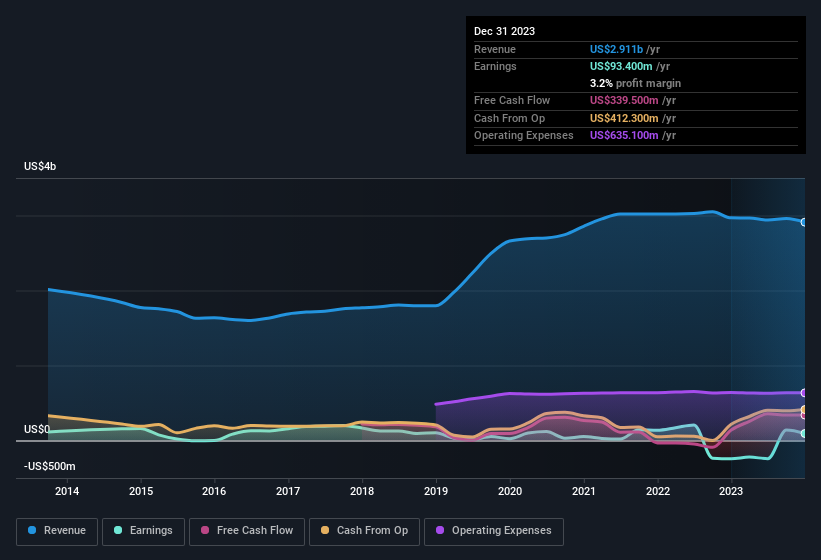The width and height of the screenshot is (821, 560).
Task: Select the 2014 label on the x-axis
Action: [x=67, y=491]
